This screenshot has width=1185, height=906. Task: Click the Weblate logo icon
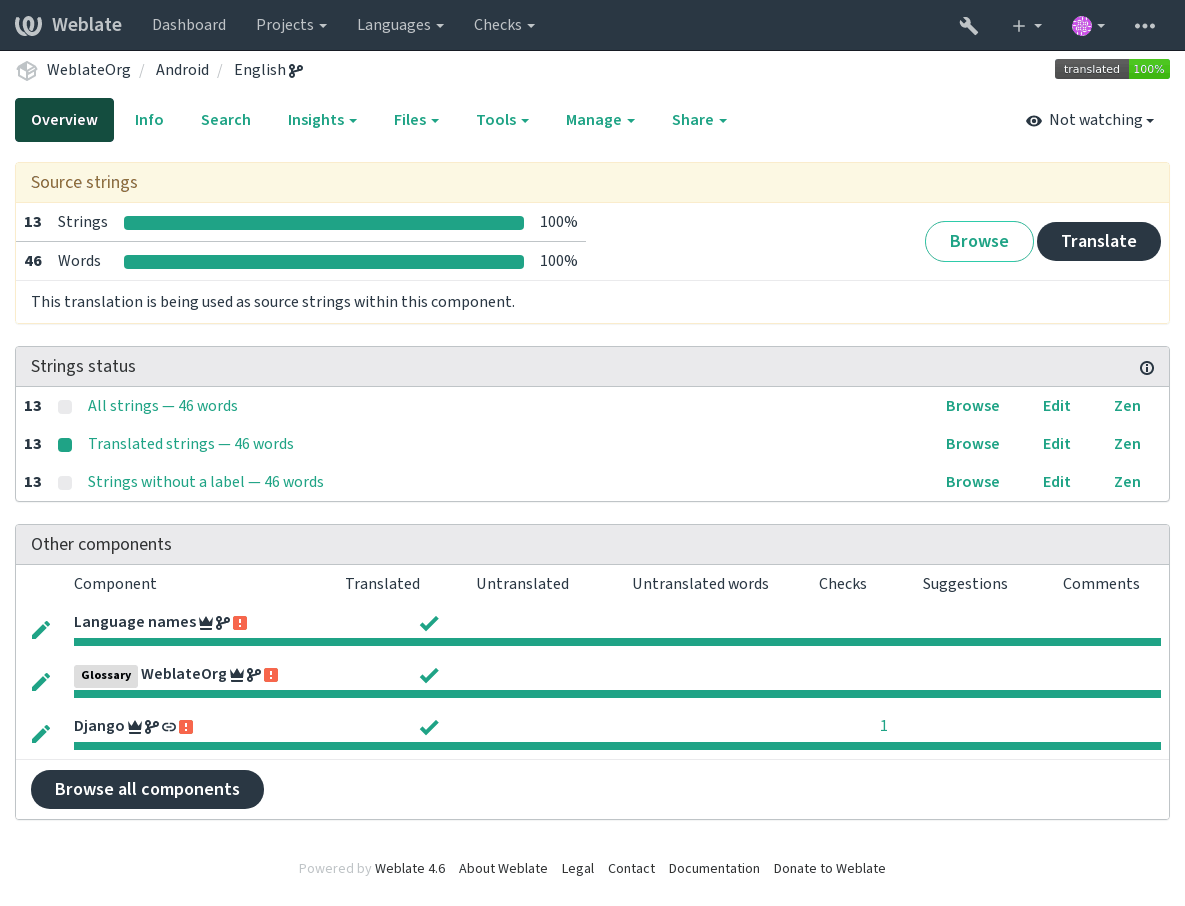[x=29, y=25]
